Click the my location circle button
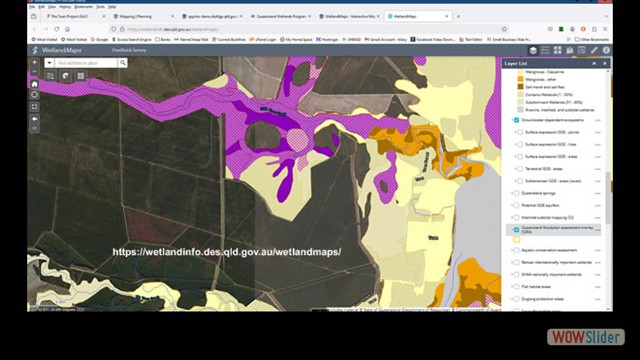The width and height of the screenshot is (640, 360). [x=35, y=95]
